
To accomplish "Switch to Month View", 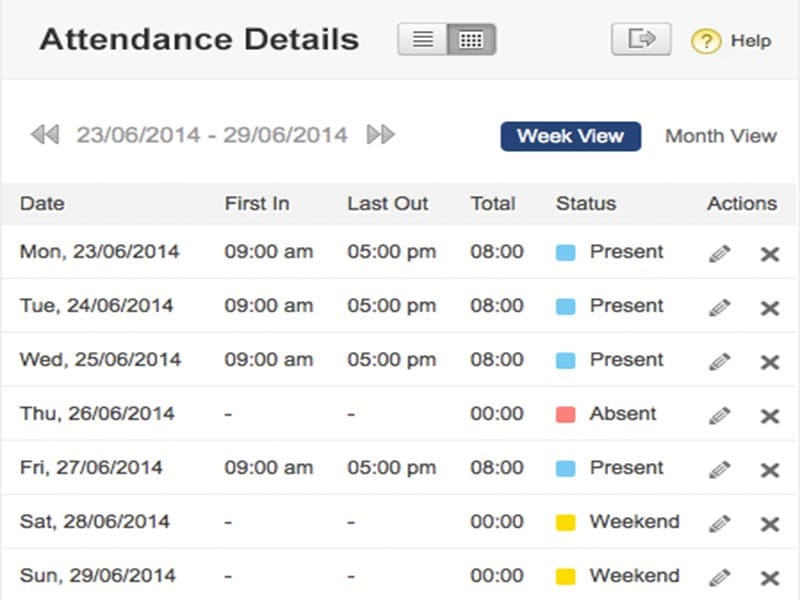I will pos(721,136).
